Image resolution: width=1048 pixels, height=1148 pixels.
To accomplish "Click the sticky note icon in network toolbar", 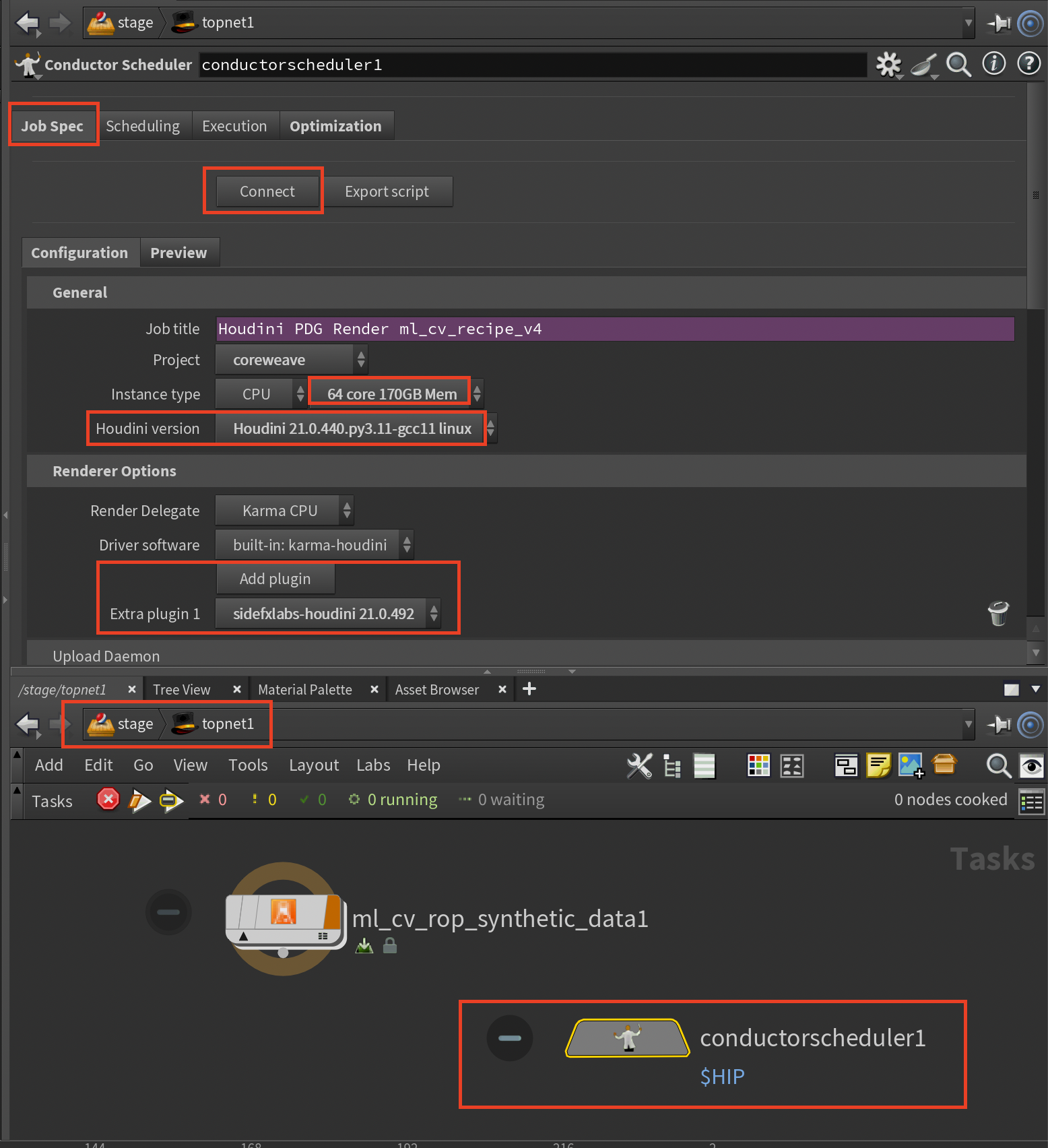I will (878, 765).
